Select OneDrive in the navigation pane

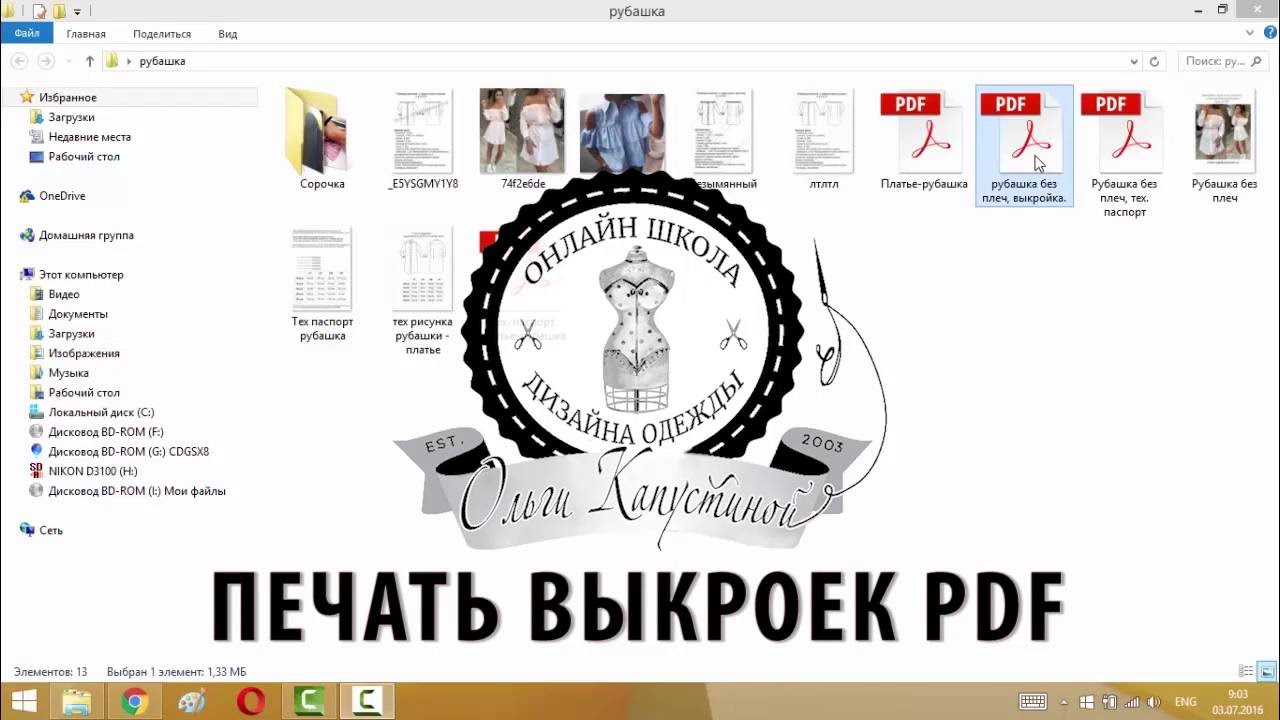[x=61, y=196]
